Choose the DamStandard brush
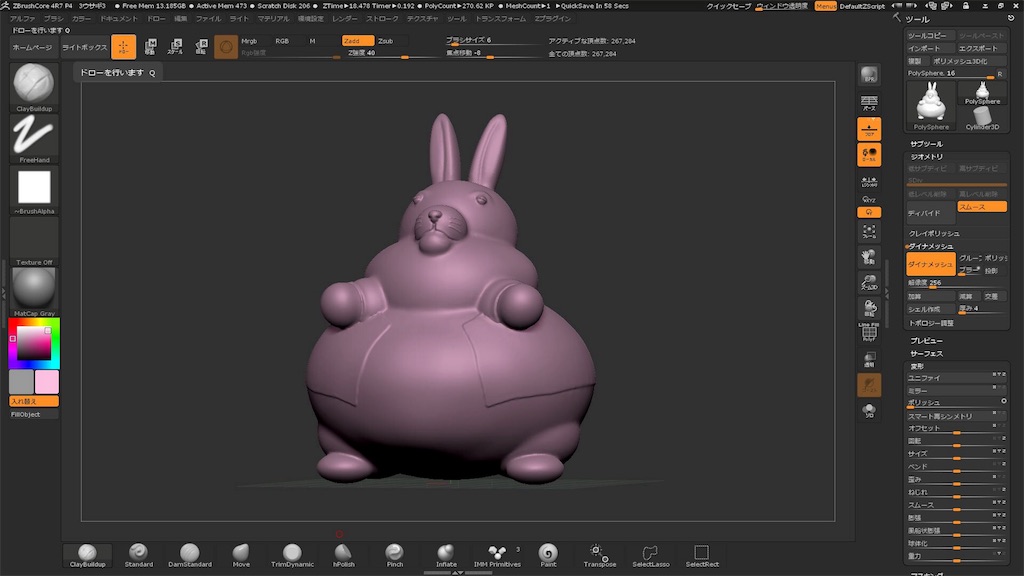1024x576 pixels. (x=189, y=555)
